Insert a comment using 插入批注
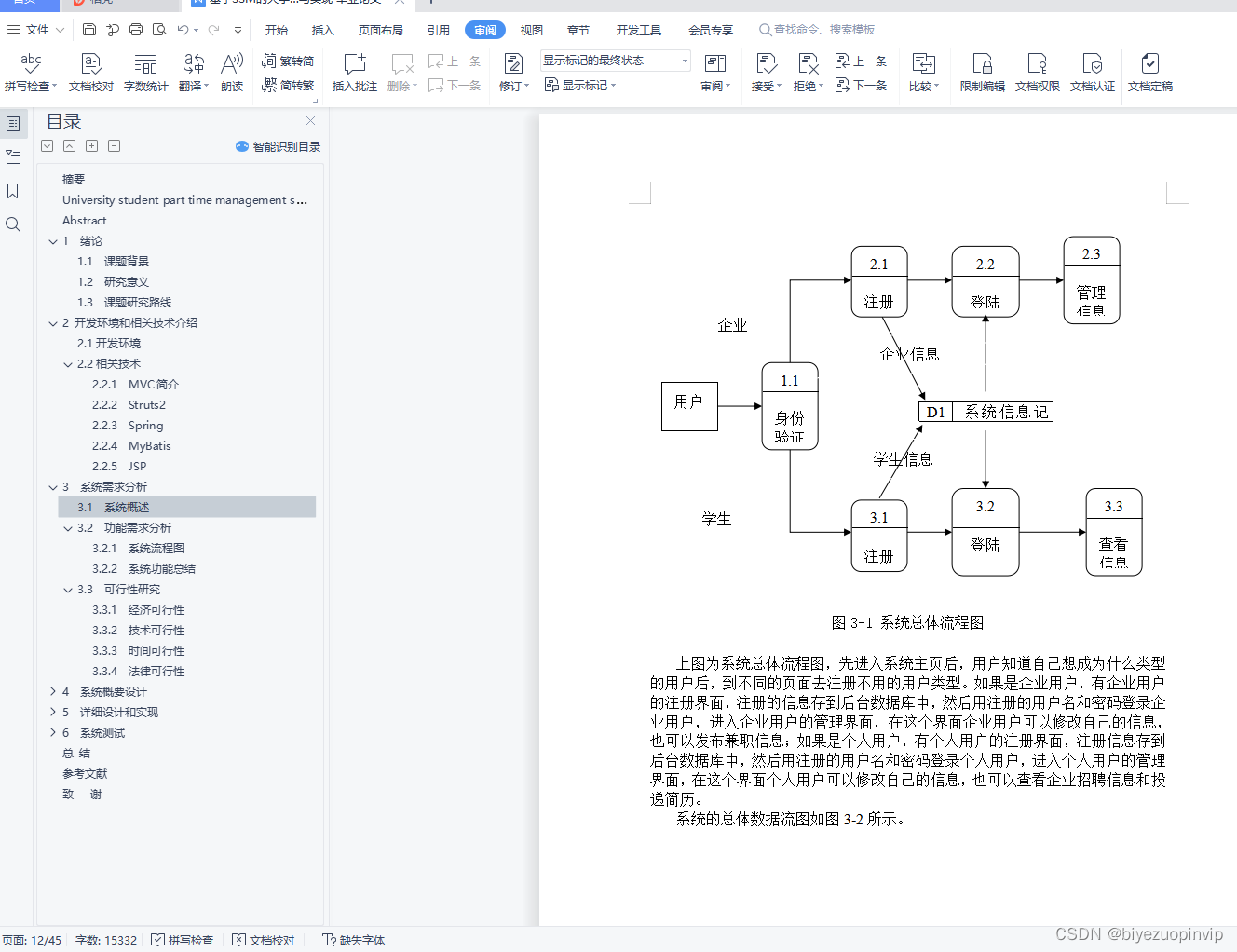The image size is (1237, 952). tap(354, 72)
